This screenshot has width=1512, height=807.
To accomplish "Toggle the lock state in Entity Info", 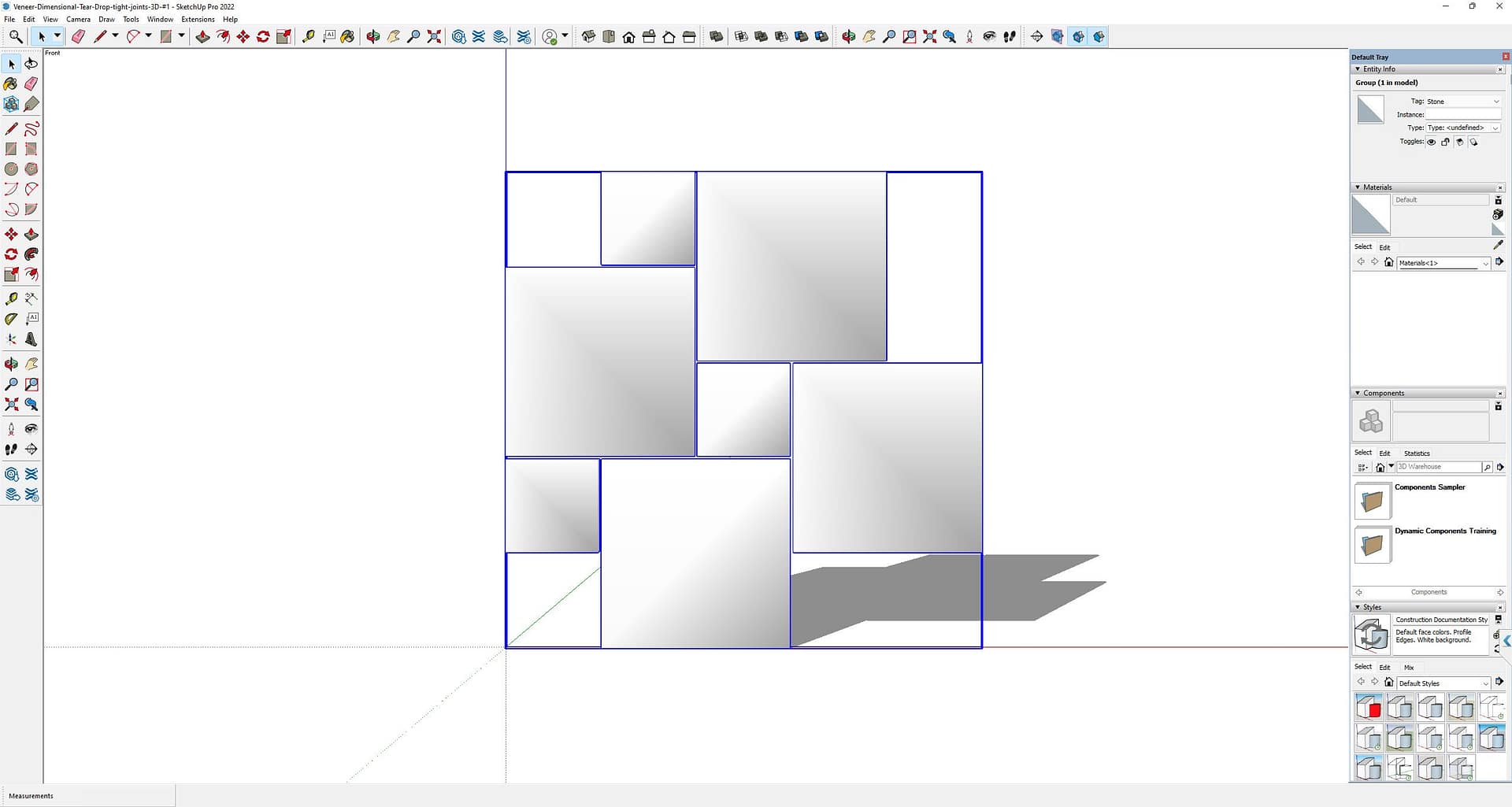I will [x=1445, y=143].
